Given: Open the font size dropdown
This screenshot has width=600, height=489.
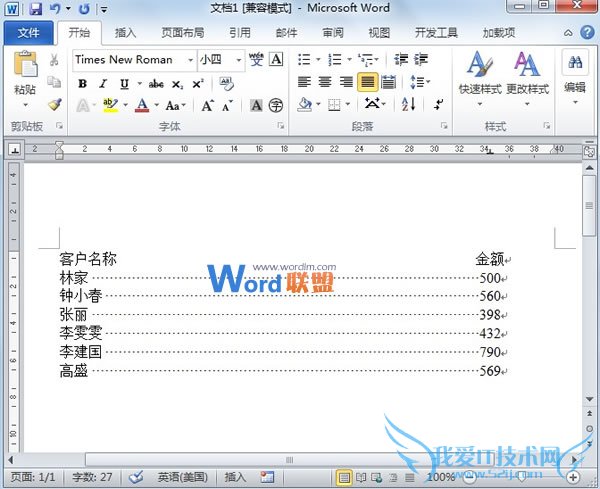Looking at the screenshot, I should (x=238, y=60).
